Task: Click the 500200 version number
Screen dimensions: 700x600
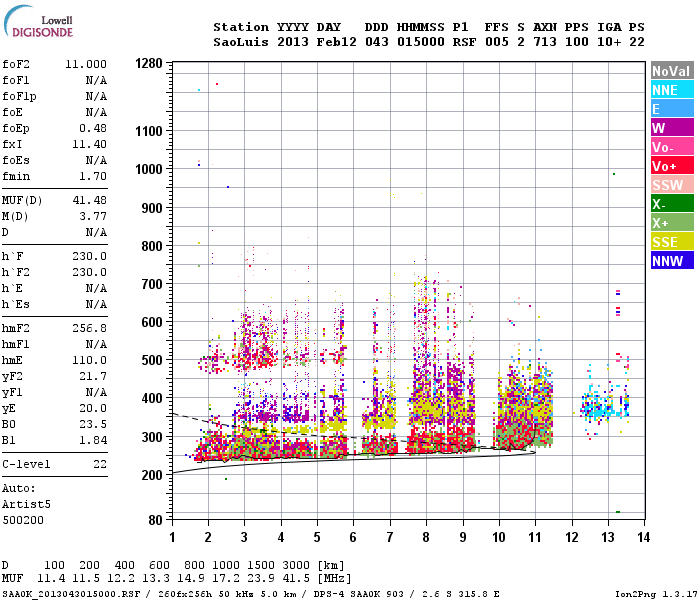Action: 23,520
